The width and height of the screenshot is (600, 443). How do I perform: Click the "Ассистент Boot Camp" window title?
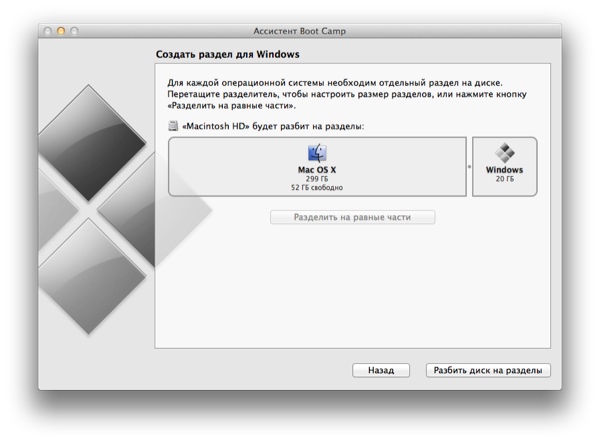(300, 31)
